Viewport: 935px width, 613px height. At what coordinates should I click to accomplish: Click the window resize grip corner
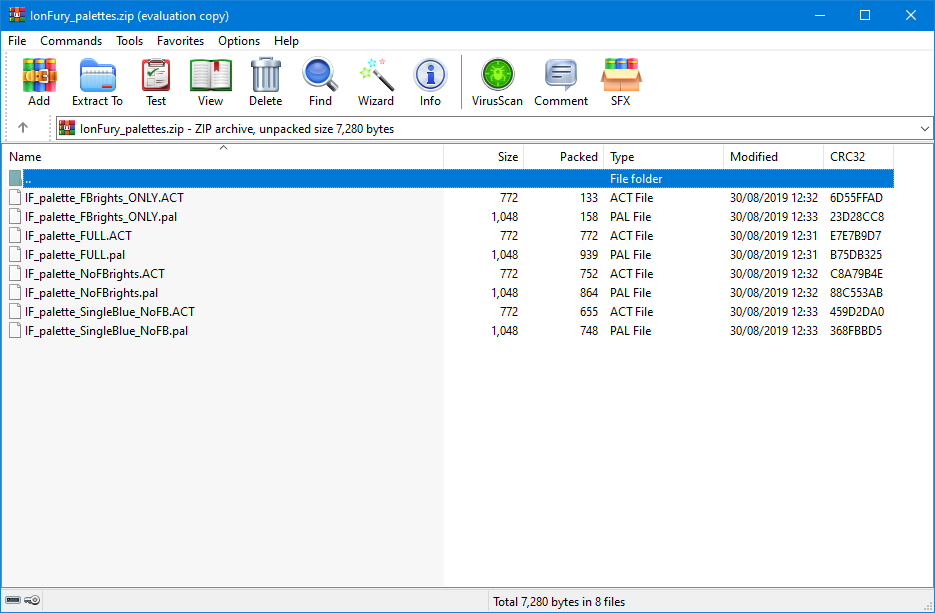coord(927,605)
